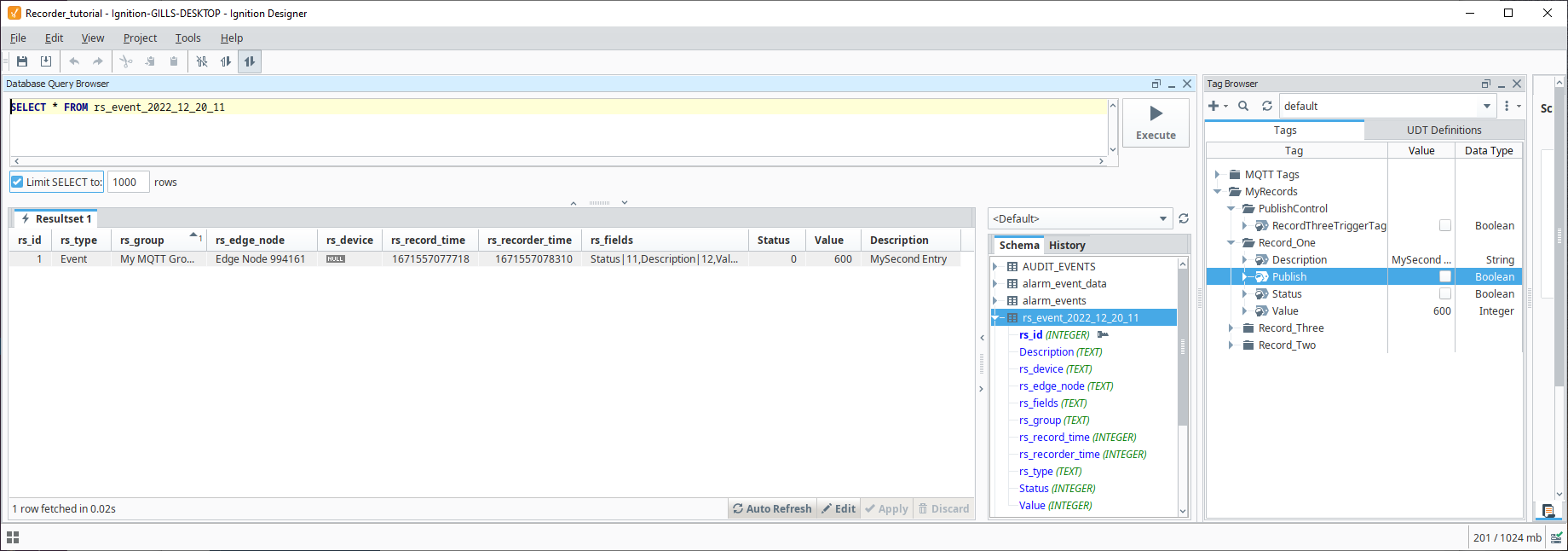This screenshot has width=1568, height=551.
Task: Minimize the Database Query Browser panel
Action: click(1172, 84)
